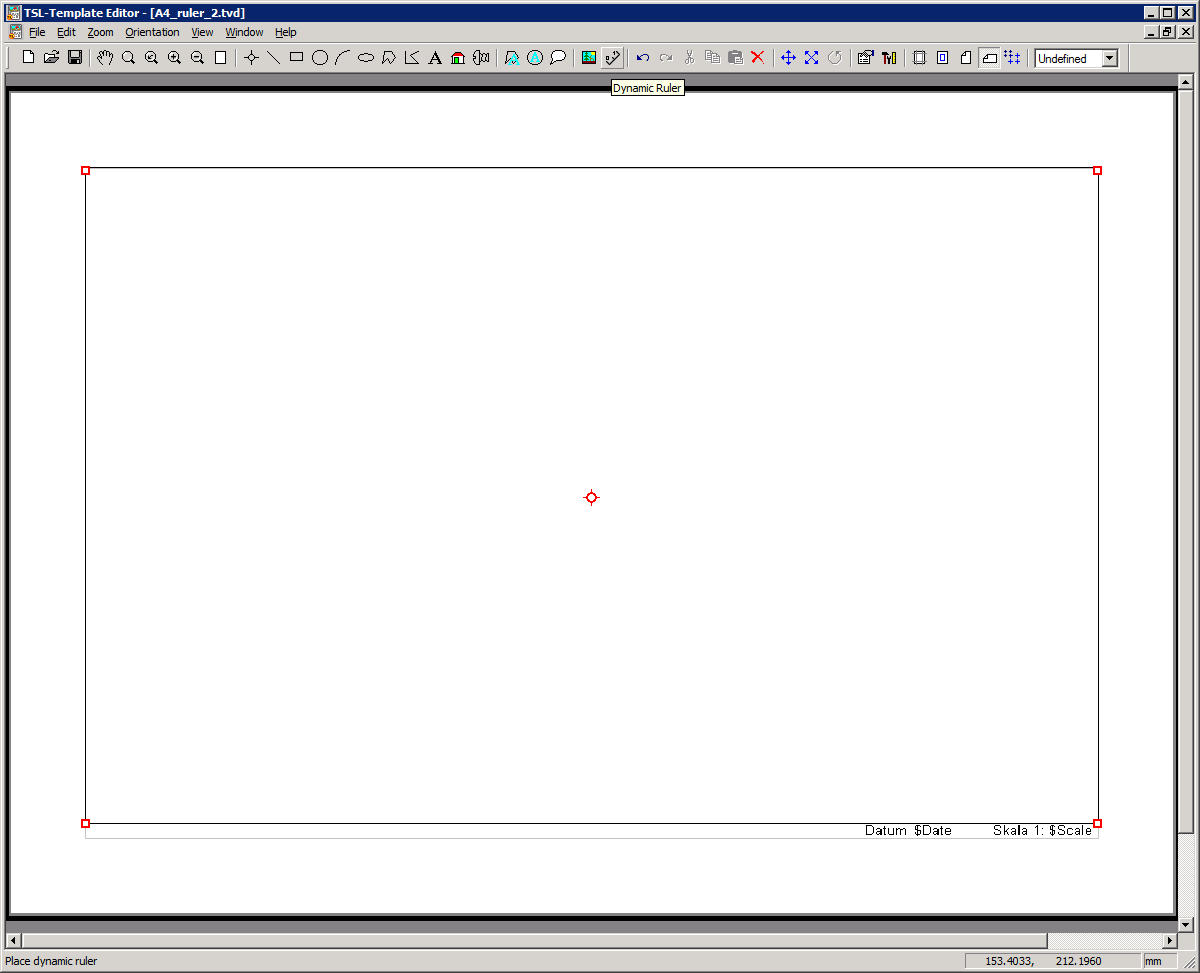This screenshot has height=973, width=1200.
Task: Select the plain magnifier zoom tool
Action: point(128,58)
